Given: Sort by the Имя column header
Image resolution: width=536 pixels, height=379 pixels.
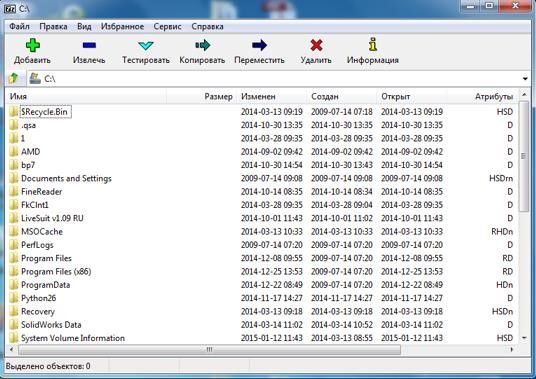Looking at the screenshot, I should click(x=86, y=96).
